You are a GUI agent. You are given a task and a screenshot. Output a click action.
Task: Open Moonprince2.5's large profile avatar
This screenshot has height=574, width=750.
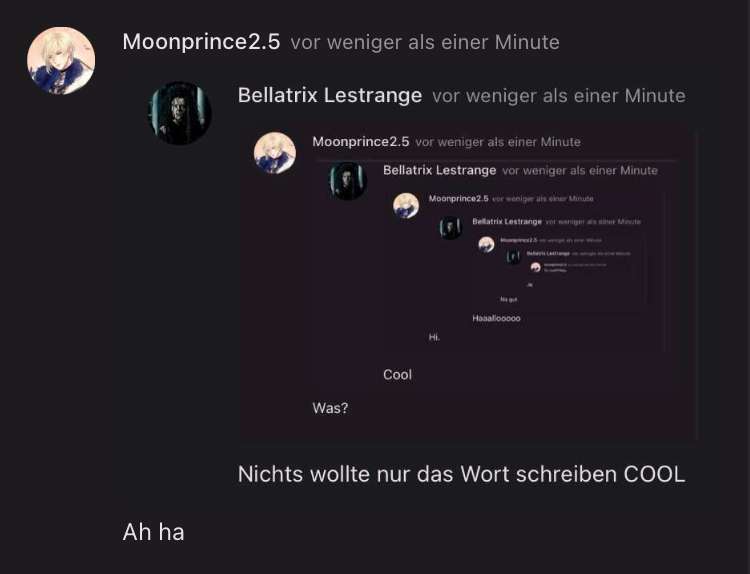[x=61, y=61]
